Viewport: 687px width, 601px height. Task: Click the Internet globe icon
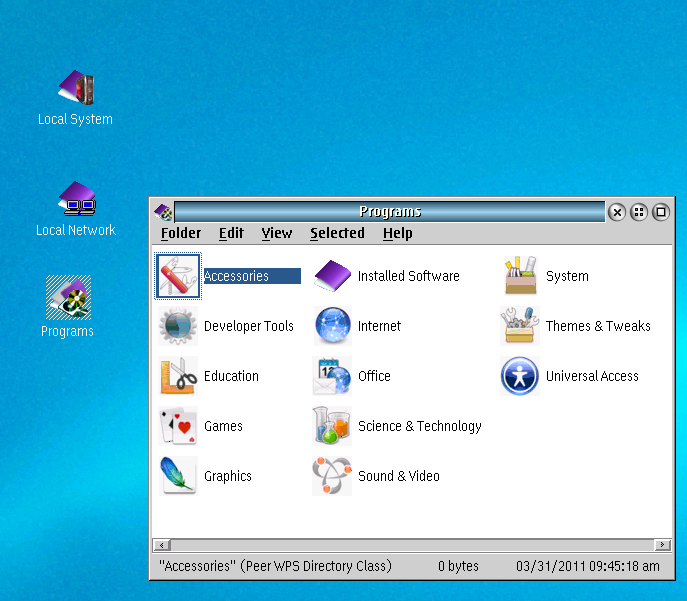(333, 326)
